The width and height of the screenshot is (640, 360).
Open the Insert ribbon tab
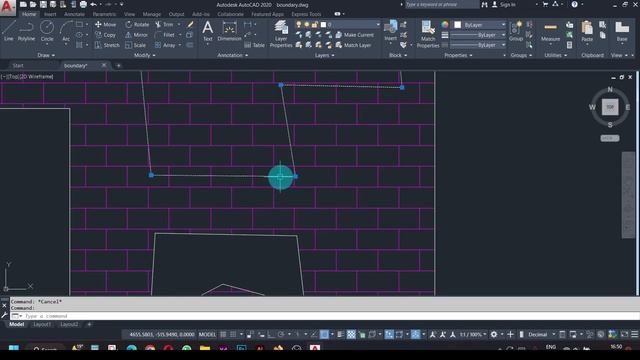click(50, 14)
